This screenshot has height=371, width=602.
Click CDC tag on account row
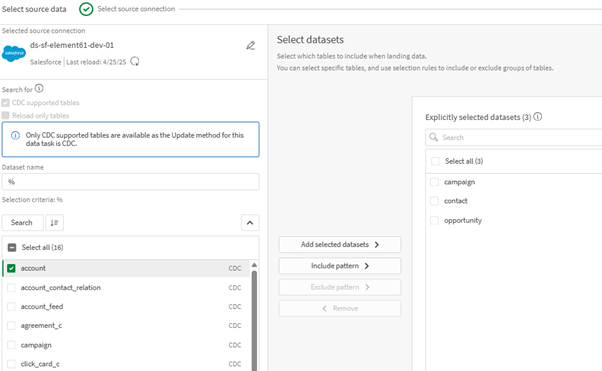[235, 268]
